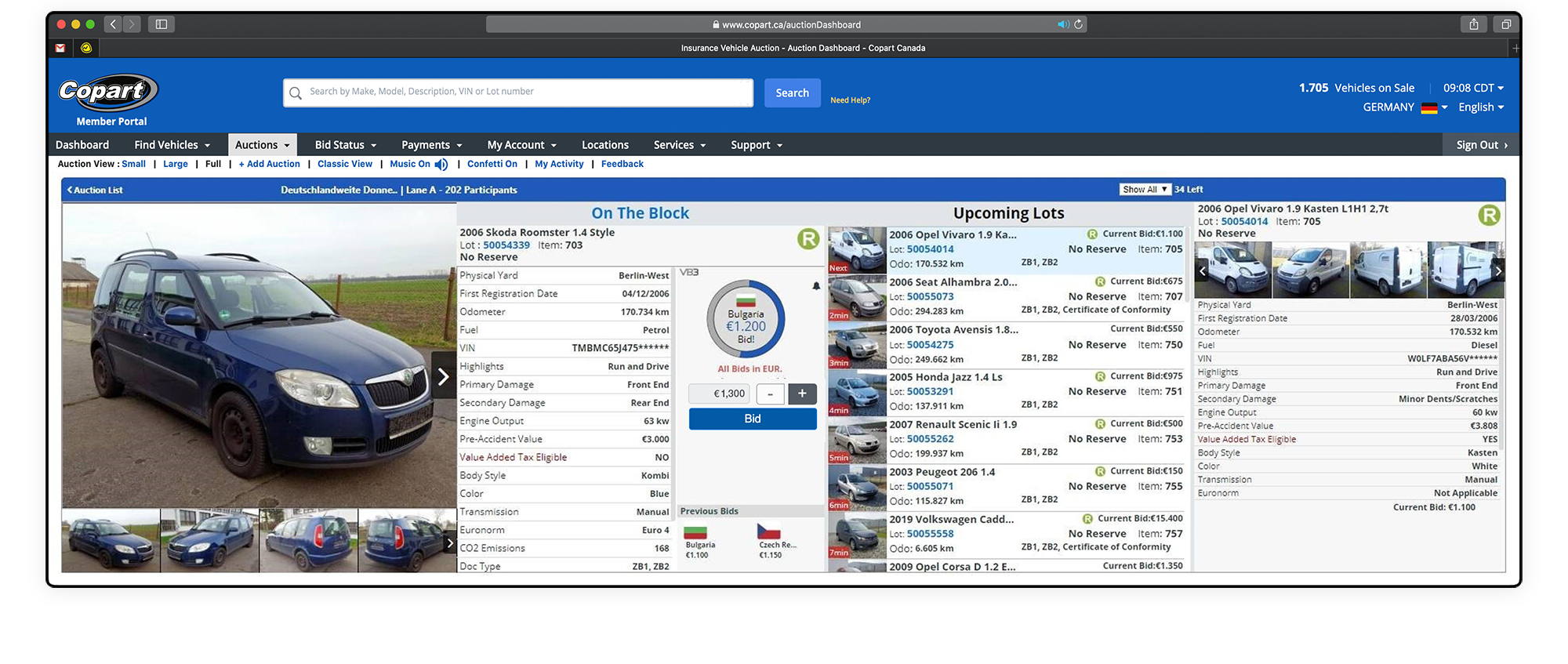Open lot 50054339 link
The image size is (1568, 664).
pyautogui.click(x=506, y=245)
